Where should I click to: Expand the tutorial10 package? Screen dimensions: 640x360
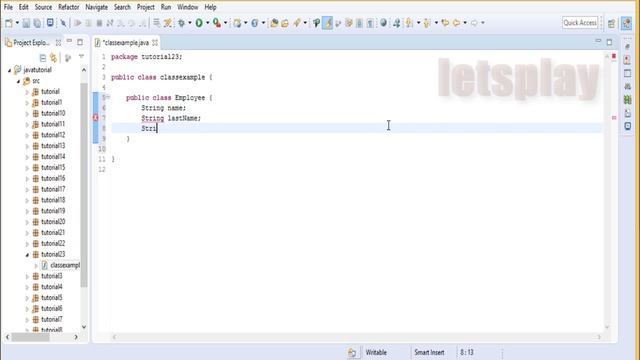[x=27, y=113]
